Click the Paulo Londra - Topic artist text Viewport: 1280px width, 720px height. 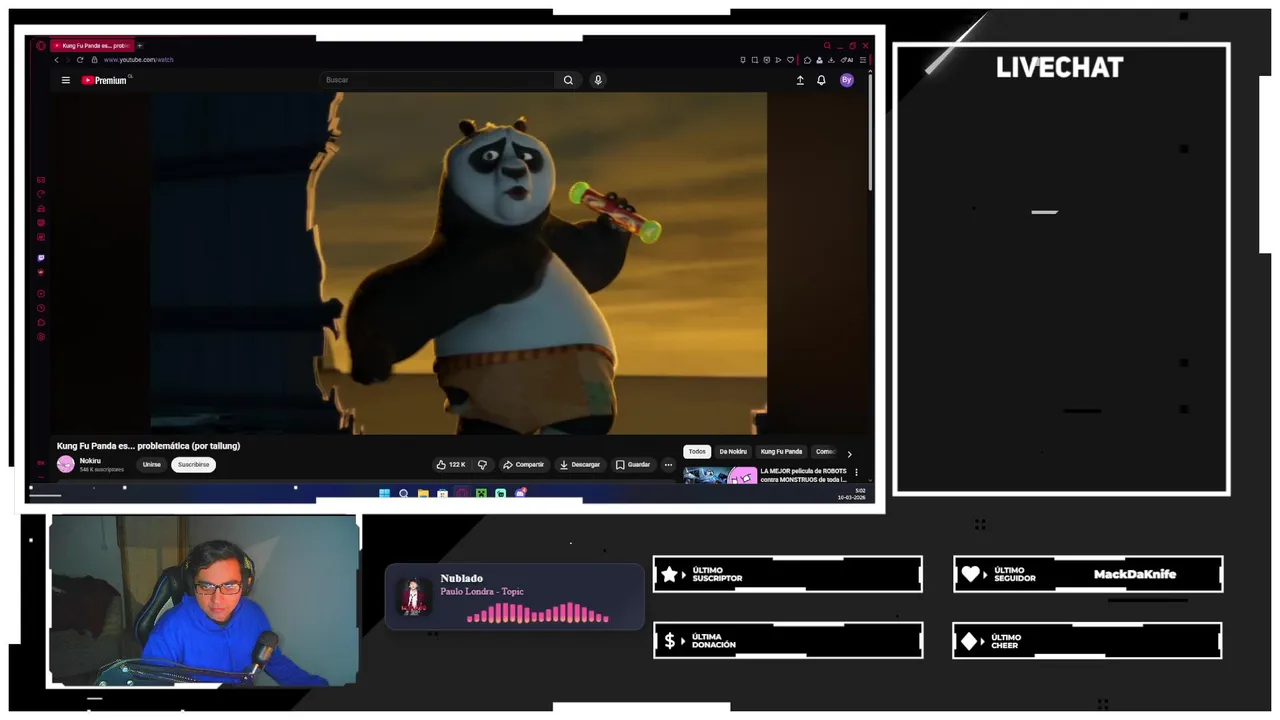pos(482,592)
